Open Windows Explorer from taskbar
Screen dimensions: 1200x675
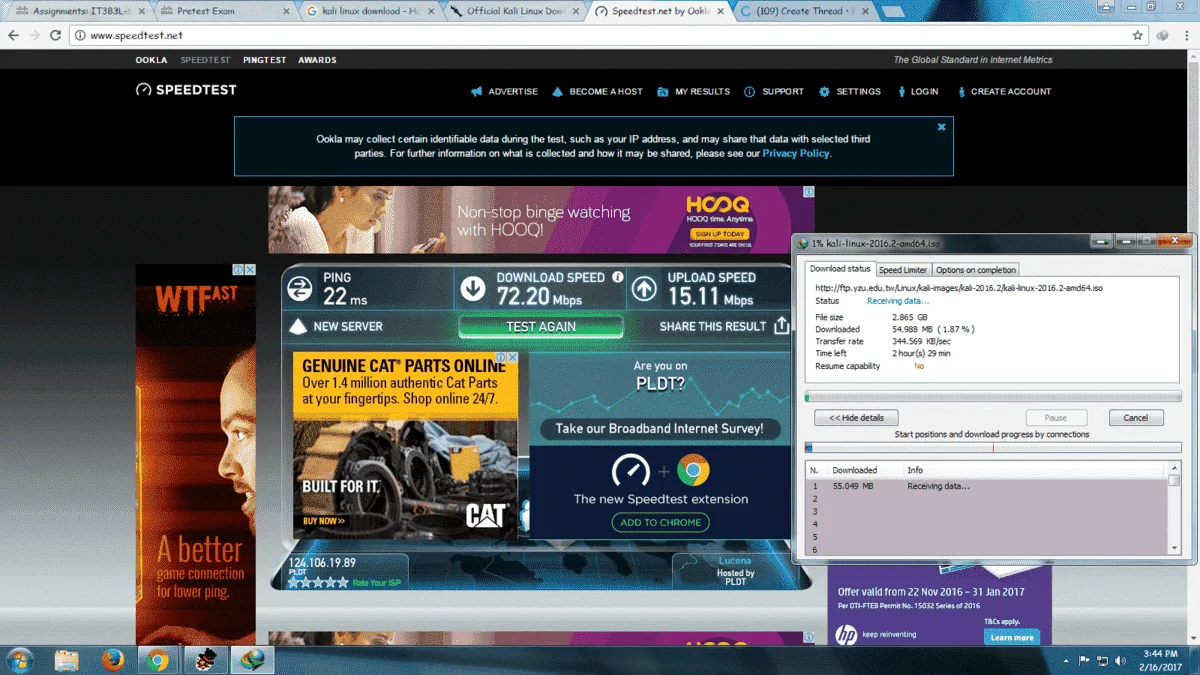tap(67, 660)
